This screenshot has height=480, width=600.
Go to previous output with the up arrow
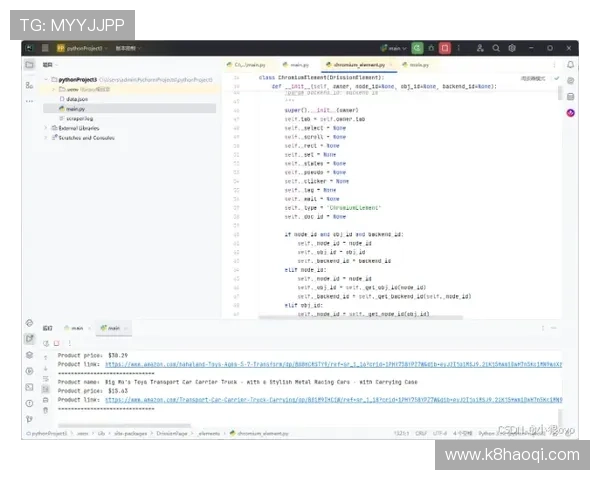point(46,357)
